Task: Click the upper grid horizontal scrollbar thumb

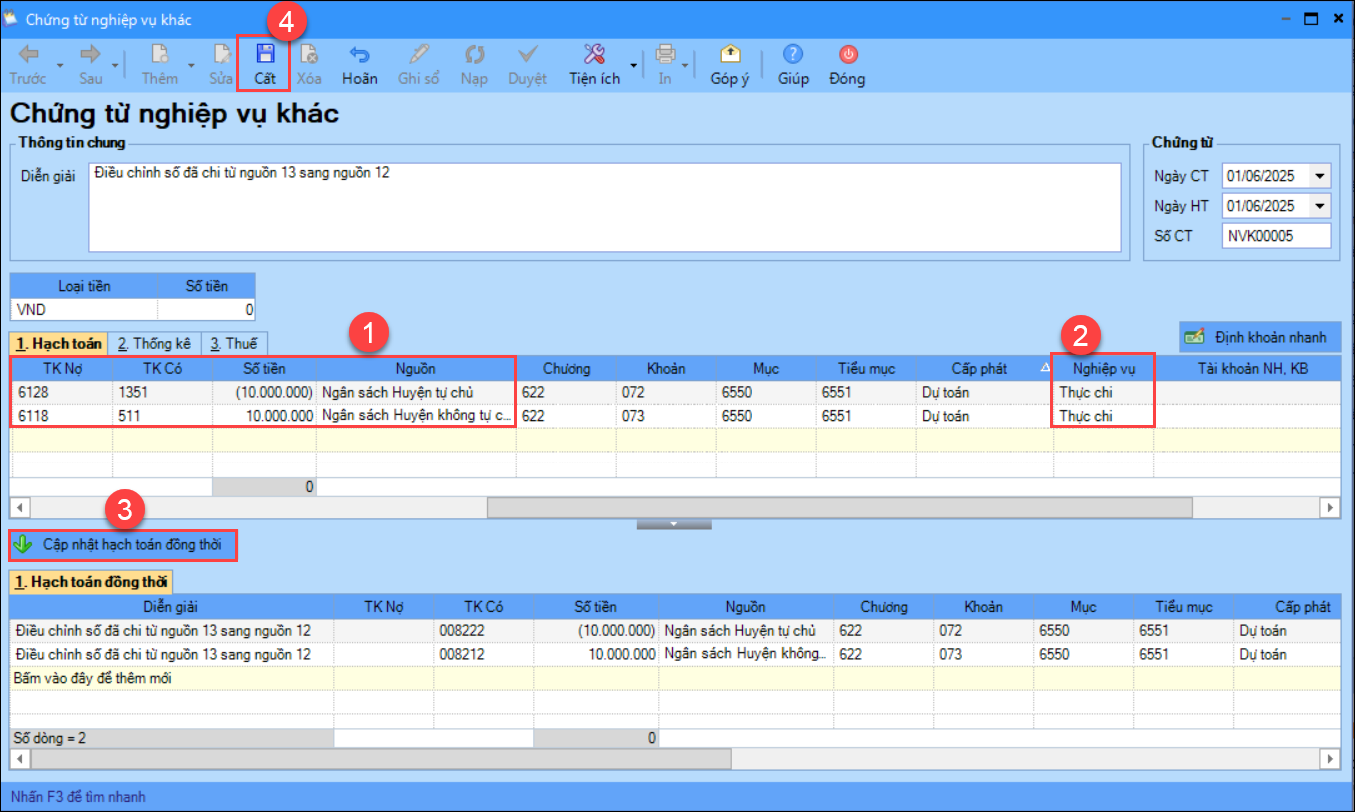Action: point(839,507)
